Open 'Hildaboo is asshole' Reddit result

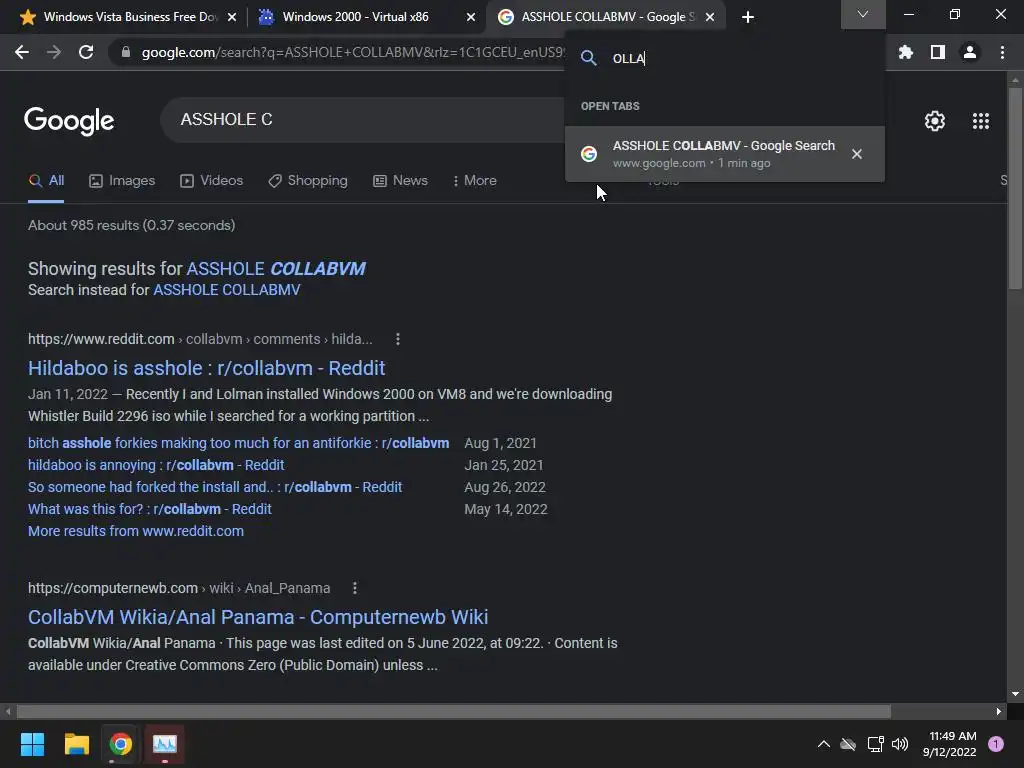206,368
